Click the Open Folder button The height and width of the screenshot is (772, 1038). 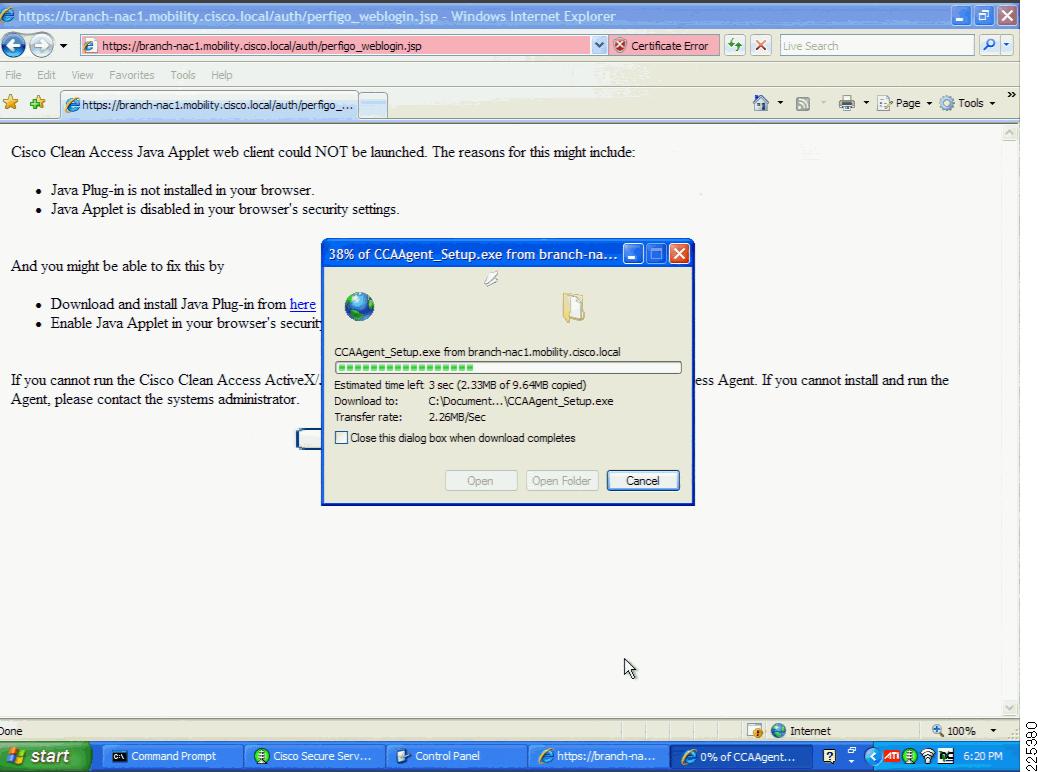tap(561, 481)
